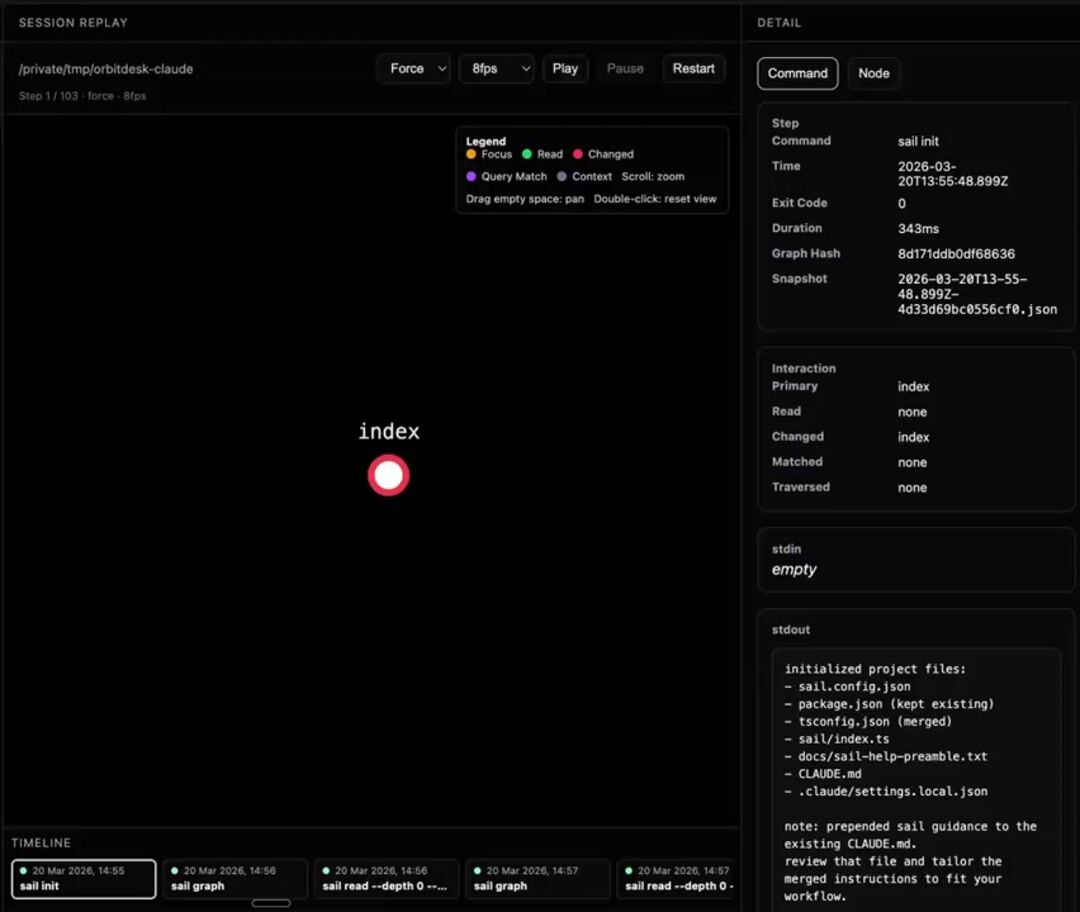Click the timeline horizontal scrollbar thumb

pyautogui.click(x=271, y=903)
